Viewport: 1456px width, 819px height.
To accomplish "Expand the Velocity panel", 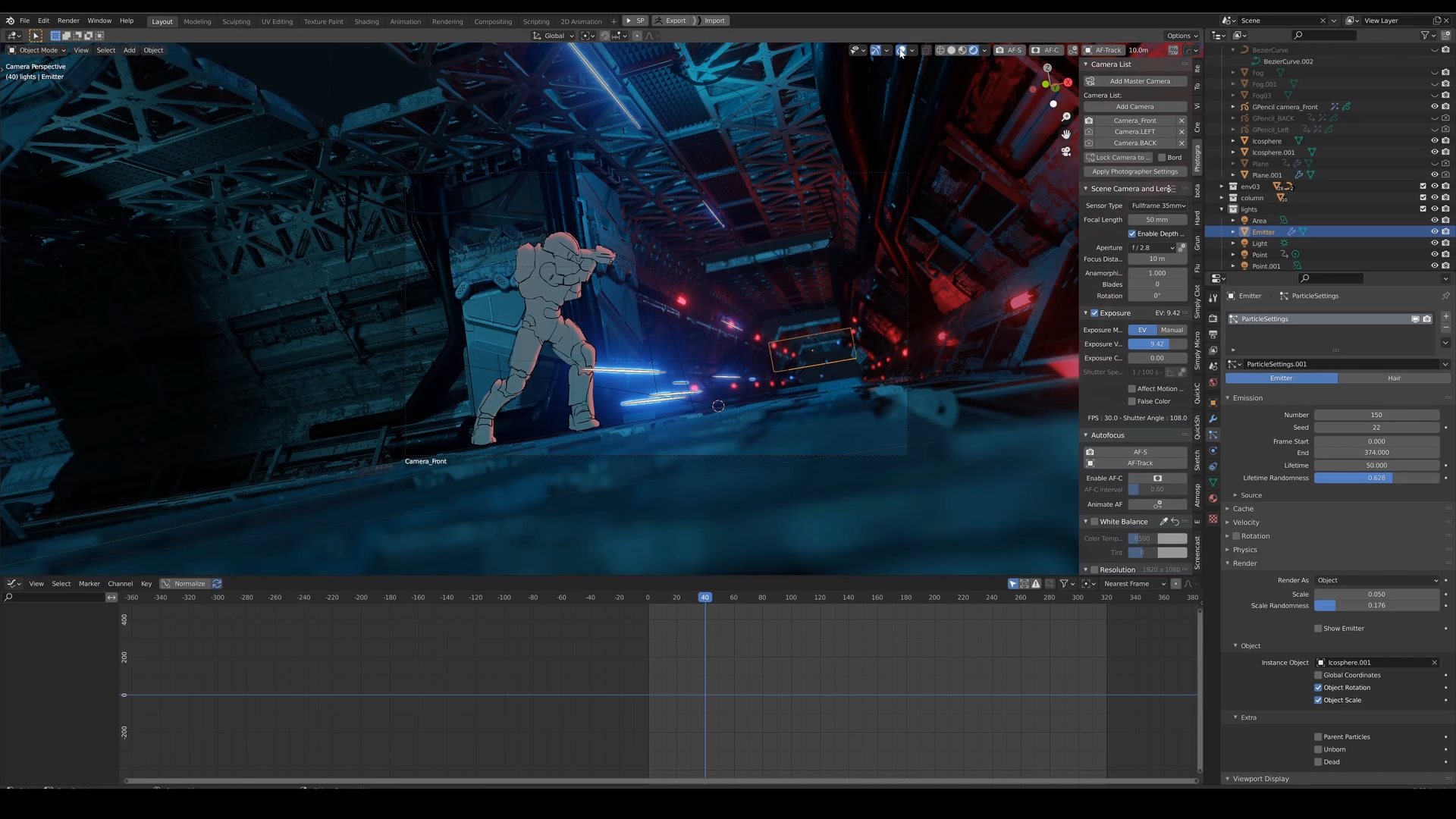I will tap(1246, 522).
